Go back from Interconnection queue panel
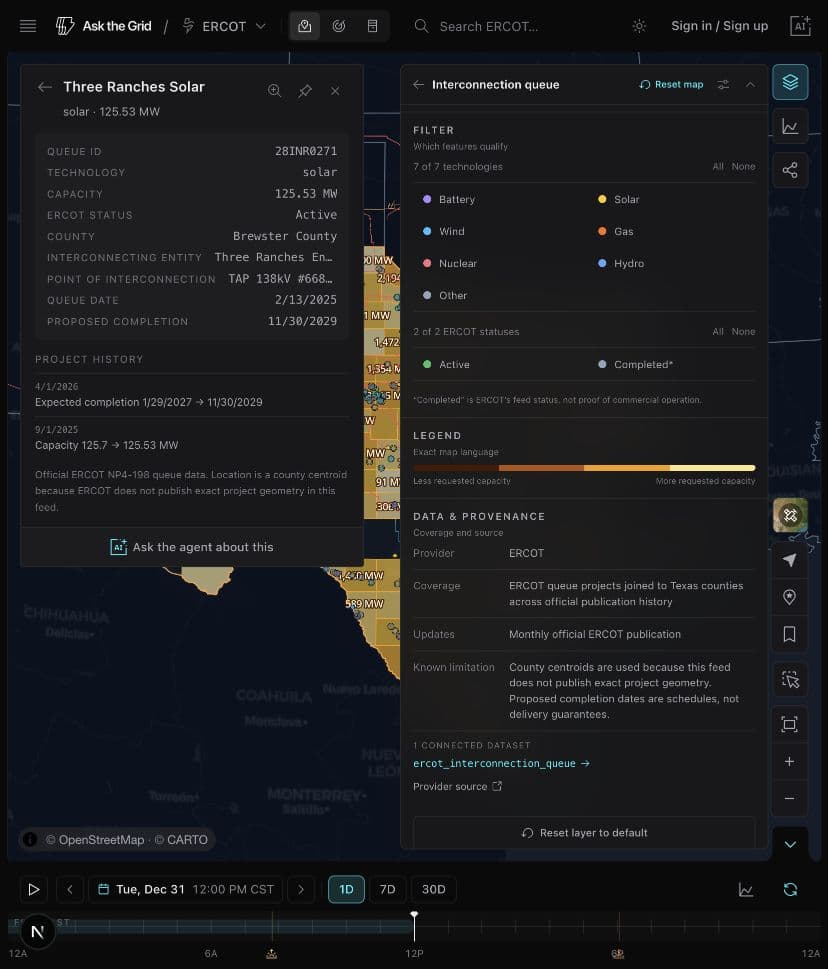 coord(418,85)
